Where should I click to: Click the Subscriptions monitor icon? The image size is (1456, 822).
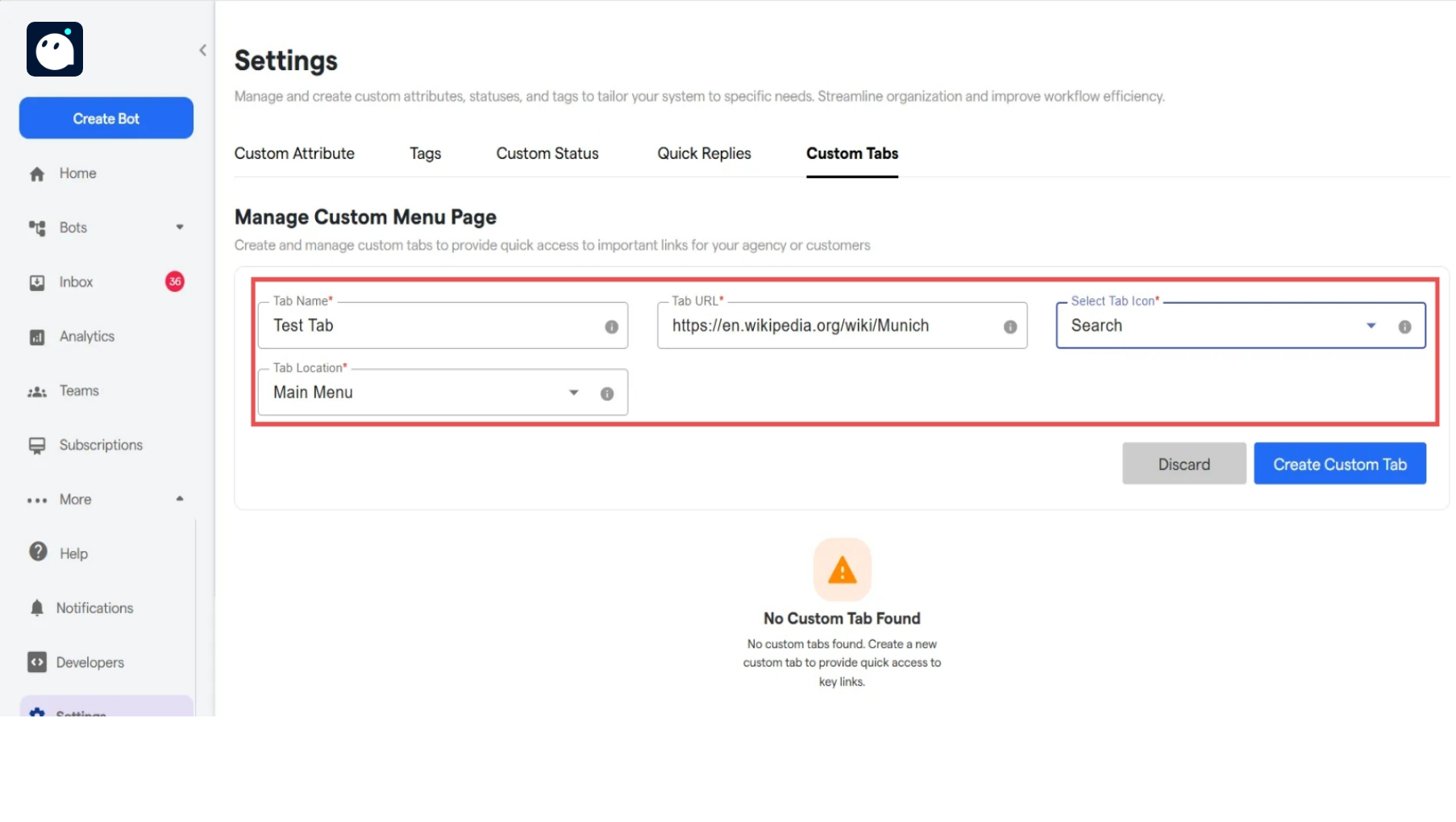pos(37,446)
